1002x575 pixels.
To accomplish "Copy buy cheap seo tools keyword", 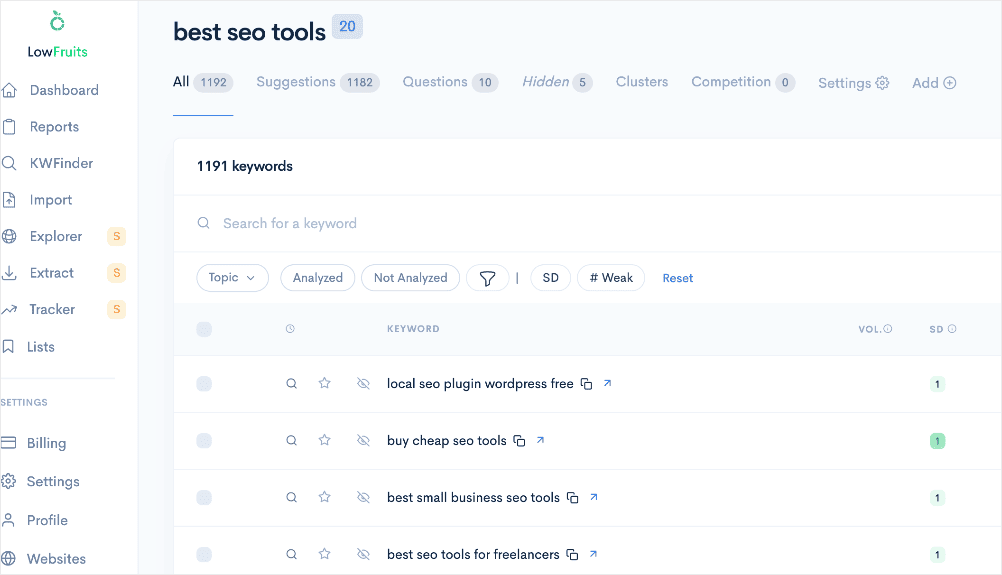I will (520, 441).
